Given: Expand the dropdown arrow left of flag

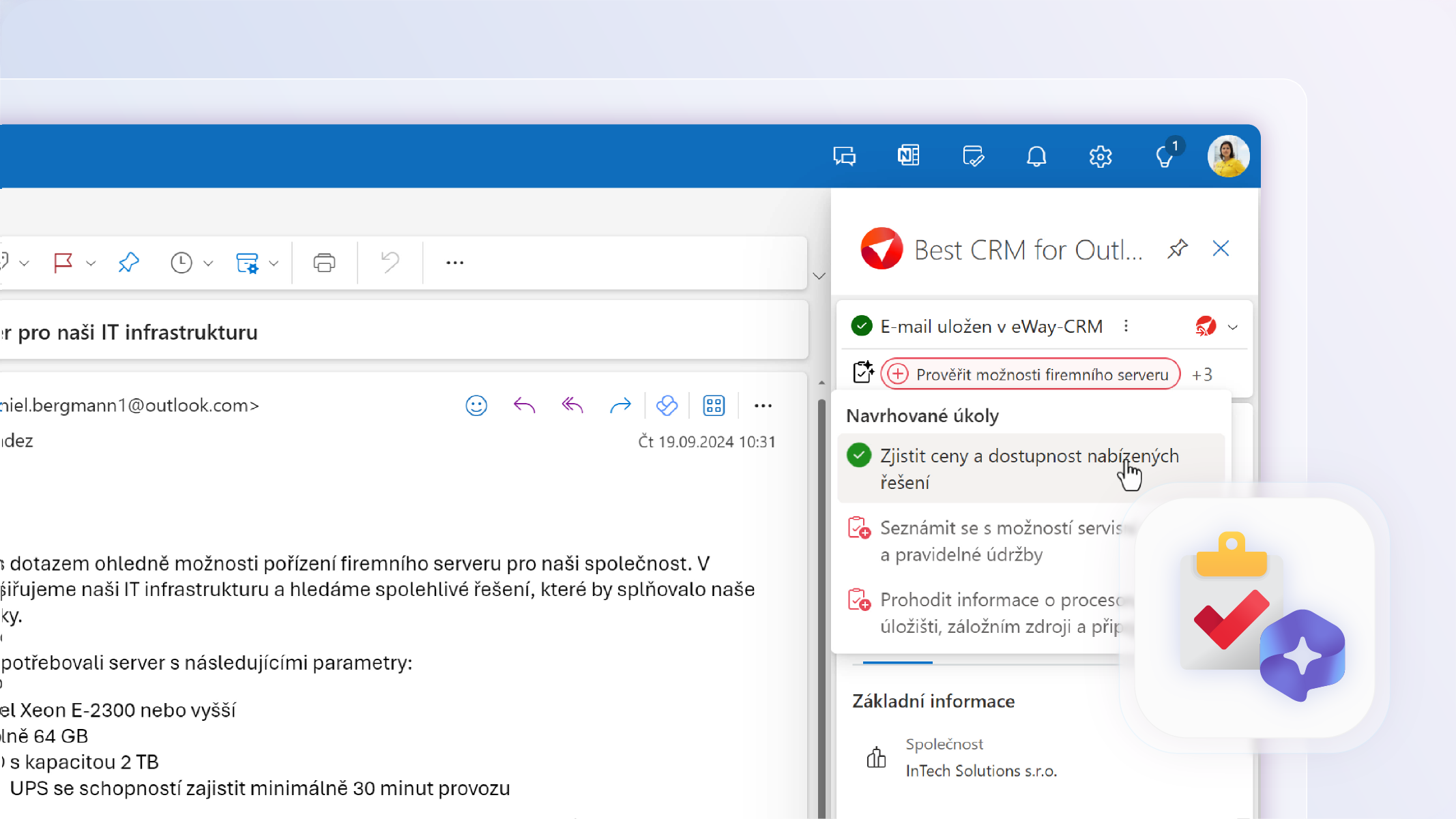Looking at the screenshot, I should pos(24,263).
